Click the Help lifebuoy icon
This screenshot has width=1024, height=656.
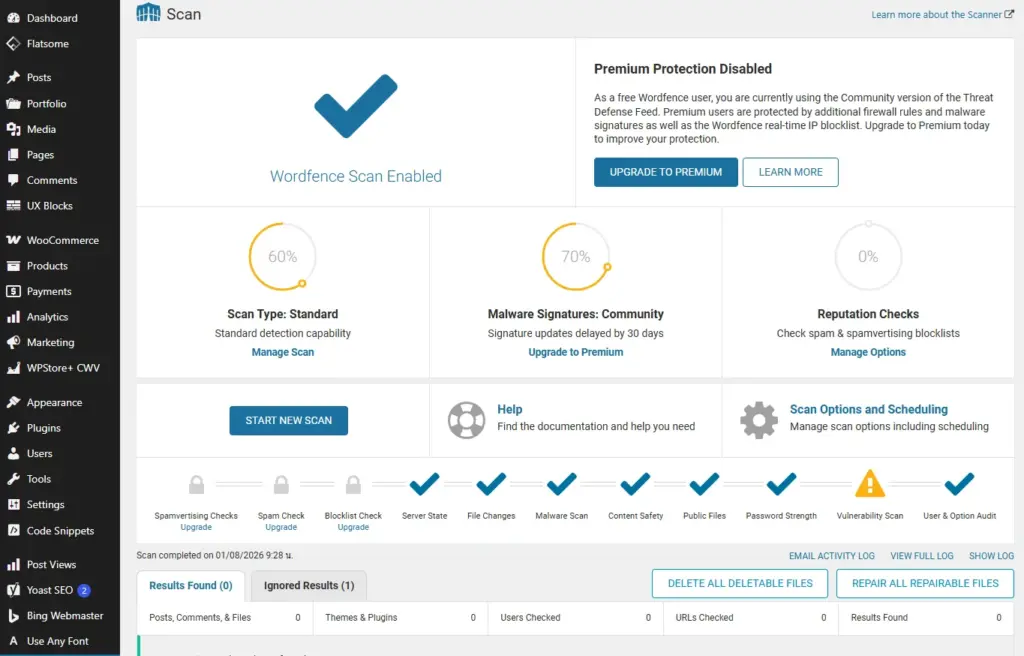466,419
